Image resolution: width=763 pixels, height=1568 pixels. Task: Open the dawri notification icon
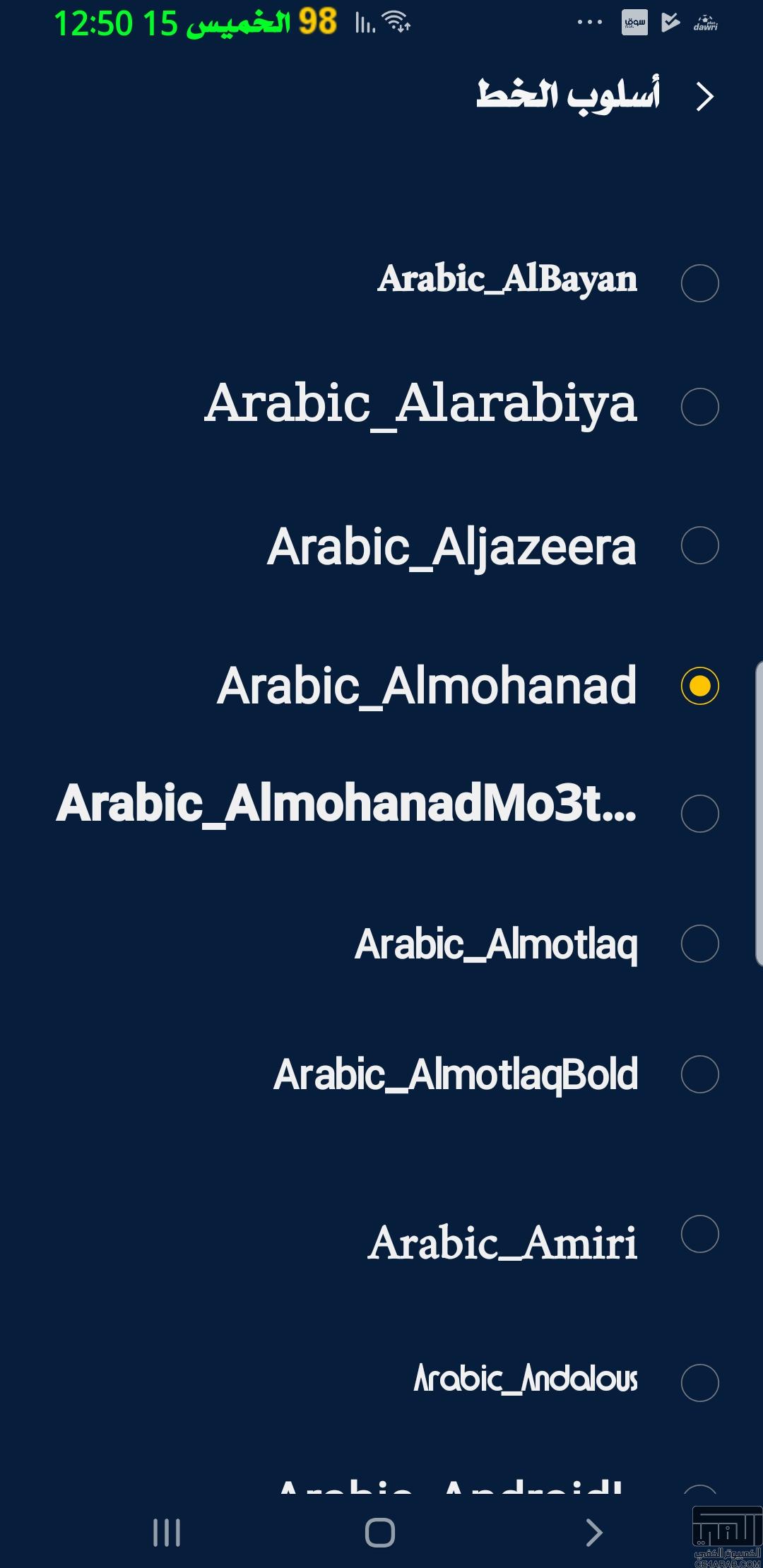tap(706, 23)
